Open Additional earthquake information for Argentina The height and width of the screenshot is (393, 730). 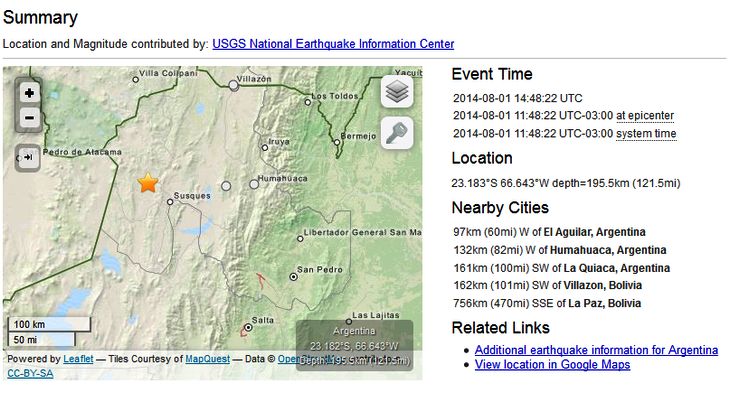tap(596, 350)
